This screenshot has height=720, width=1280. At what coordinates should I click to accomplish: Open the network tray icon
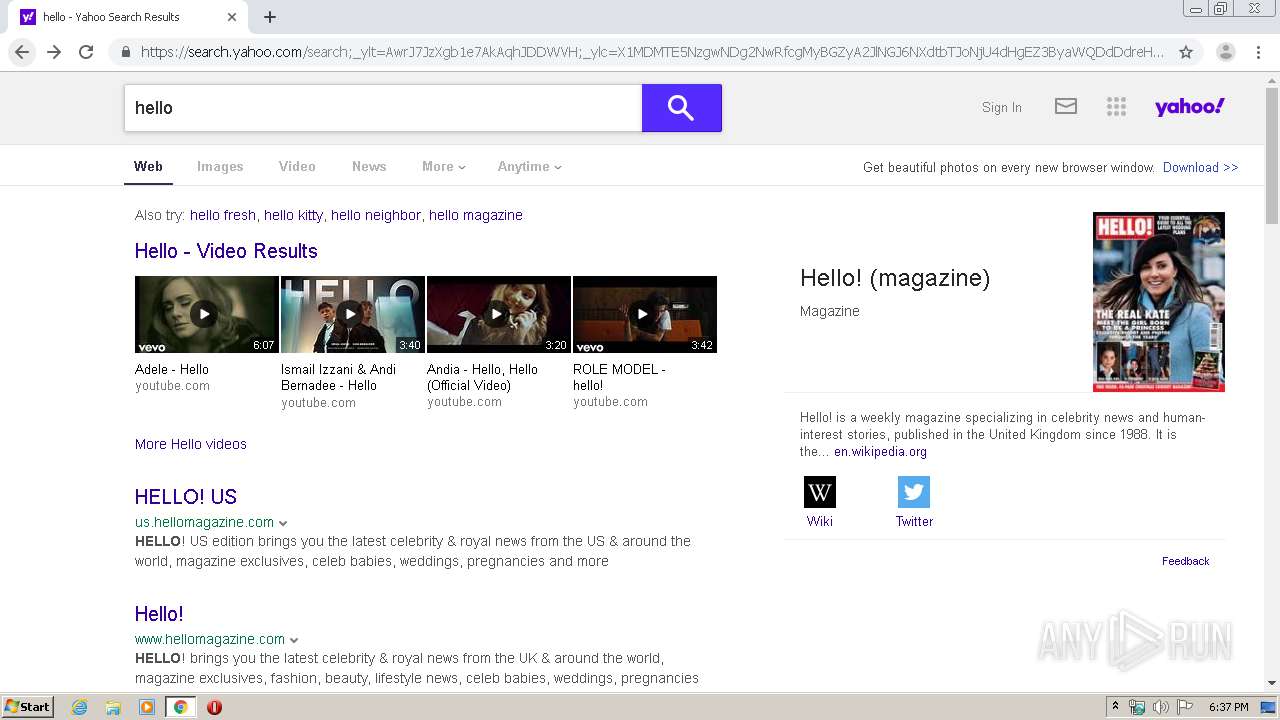pyautogui.click(x=1137, y=707)
